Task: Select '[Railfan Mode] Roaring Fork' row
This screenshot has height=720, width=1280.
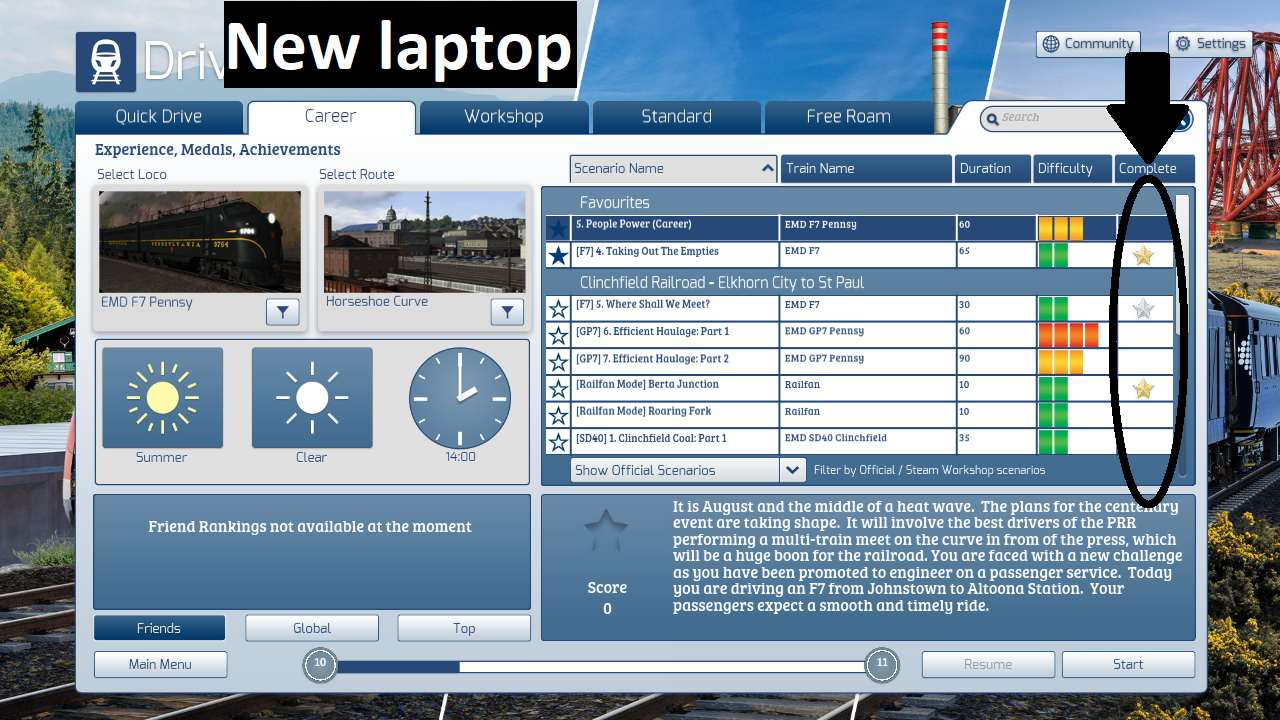Action: click(860, 415)
